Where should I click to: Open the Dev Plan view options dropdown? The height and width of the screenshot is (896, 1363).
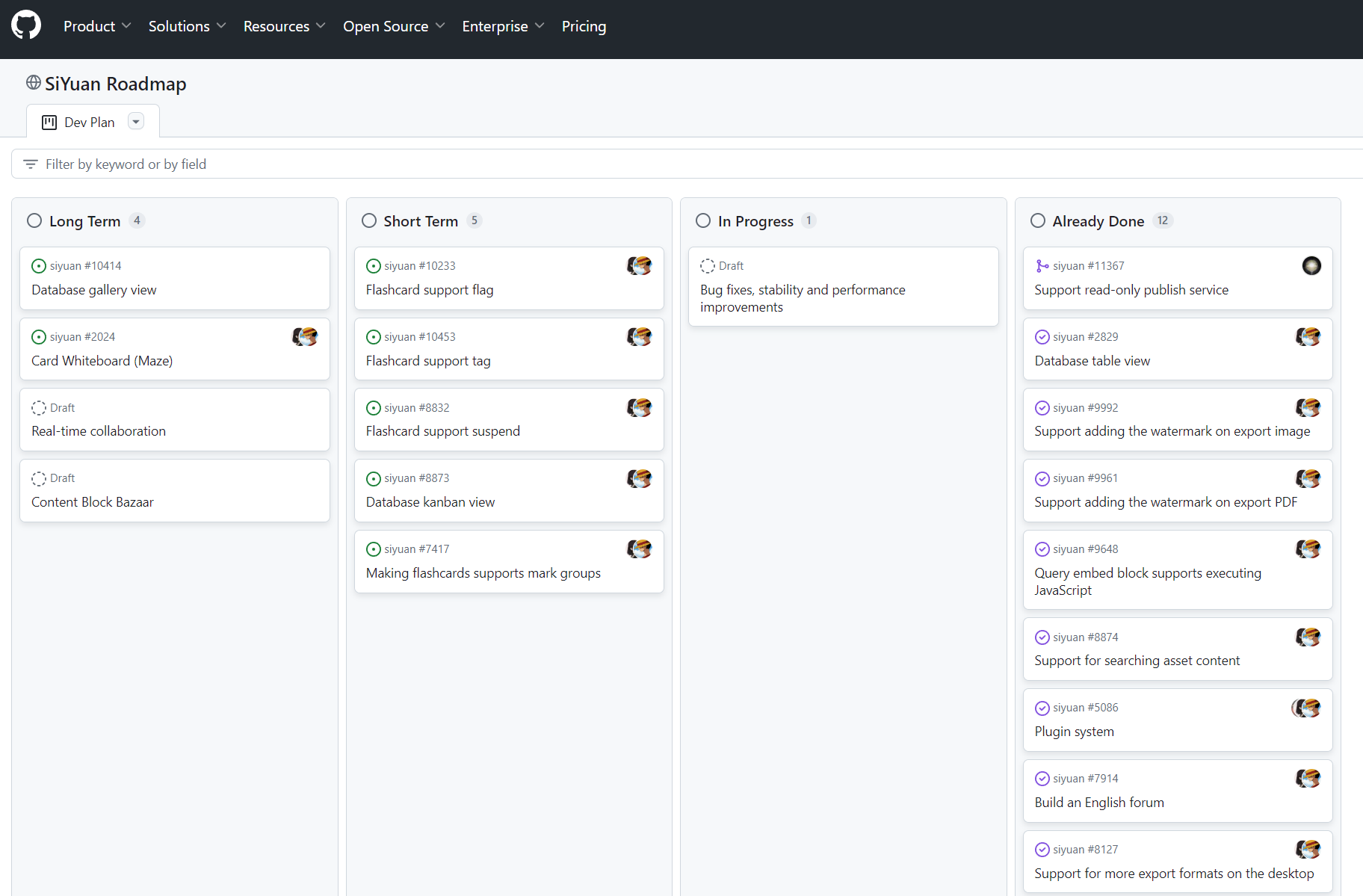(x=136, y=122)
